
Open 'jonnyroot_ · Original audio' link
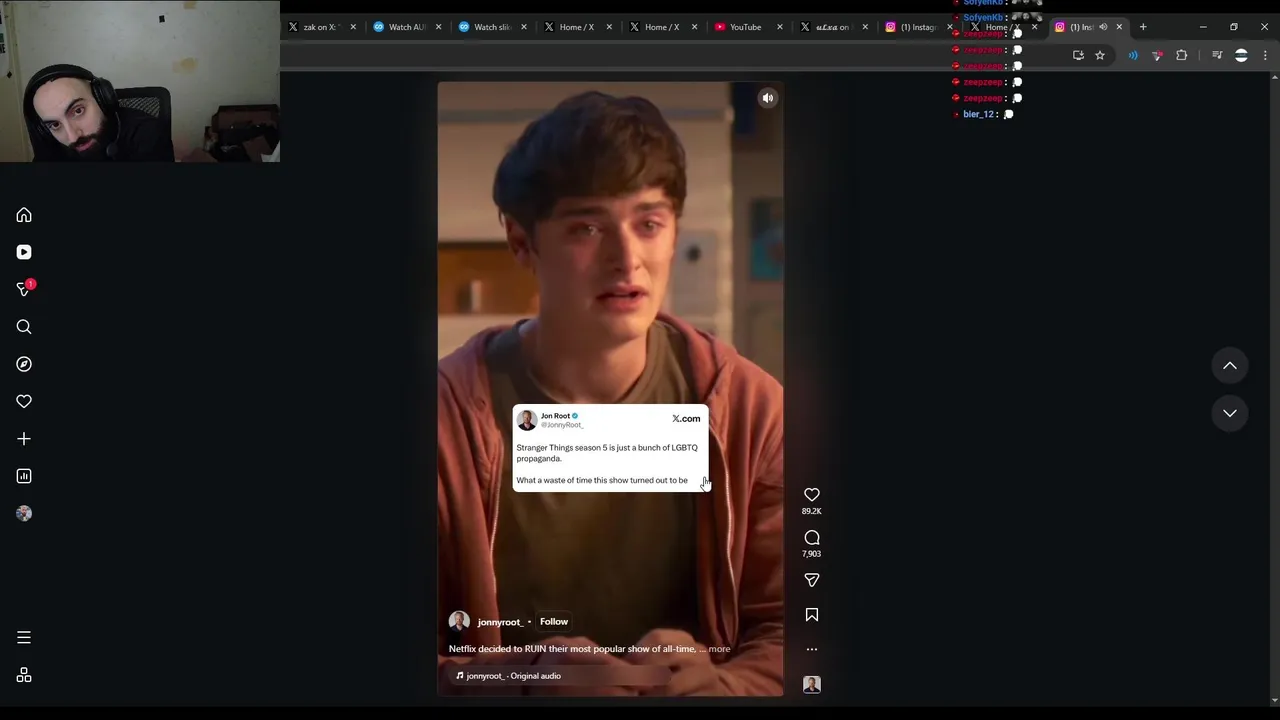[x=513, y=676]
